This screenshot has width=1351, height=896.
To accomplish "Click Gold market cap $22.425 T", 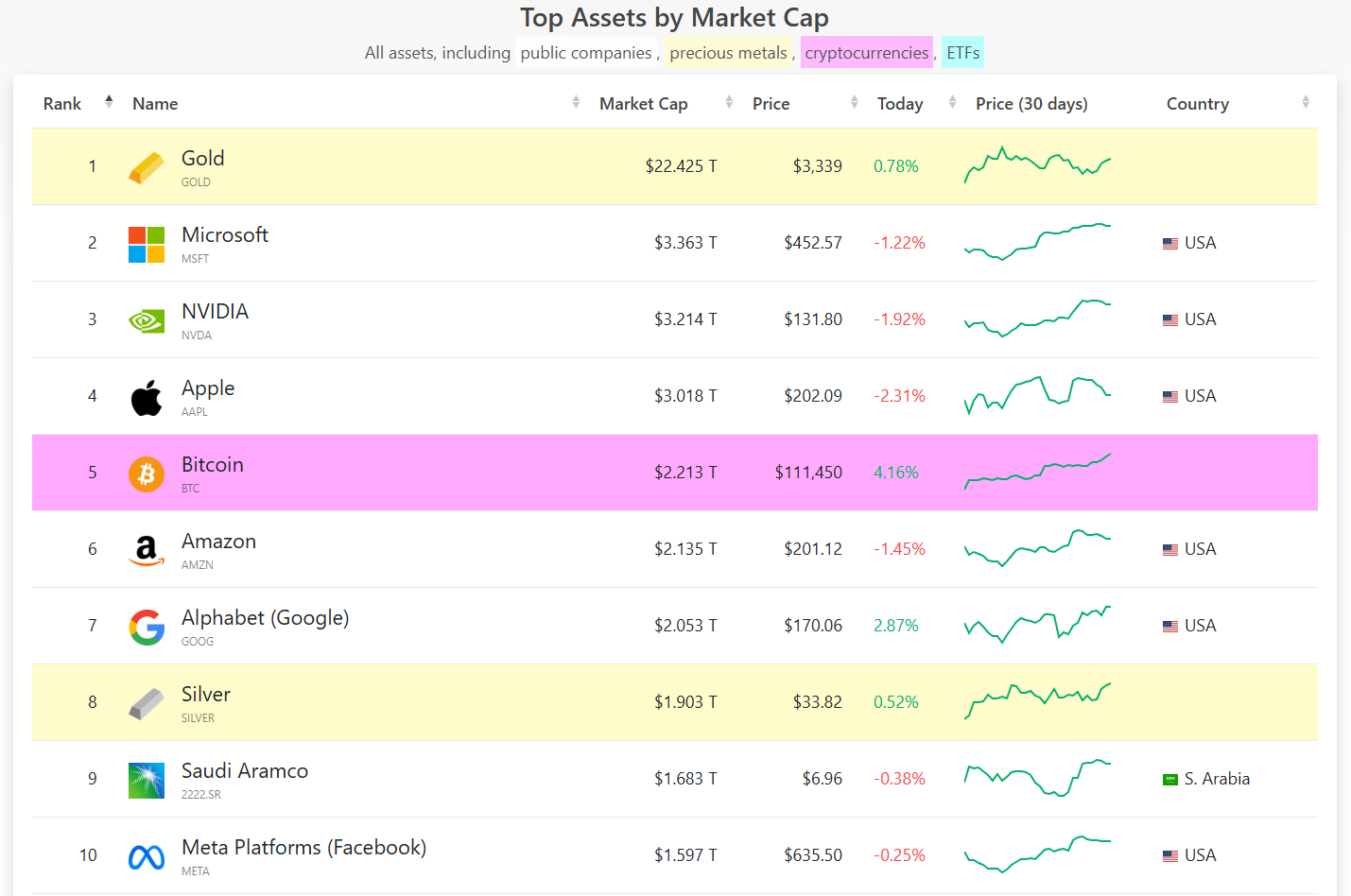I will tap(681, 166).
